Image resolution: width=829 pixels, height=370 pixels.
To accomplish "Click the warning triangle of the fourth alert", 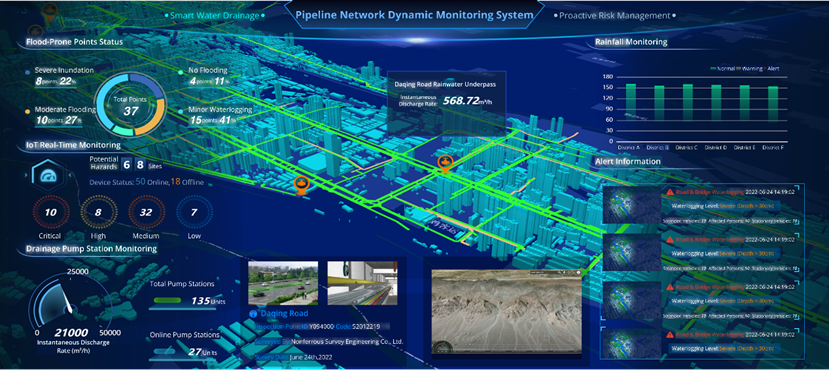I will [x=670, y=335].
